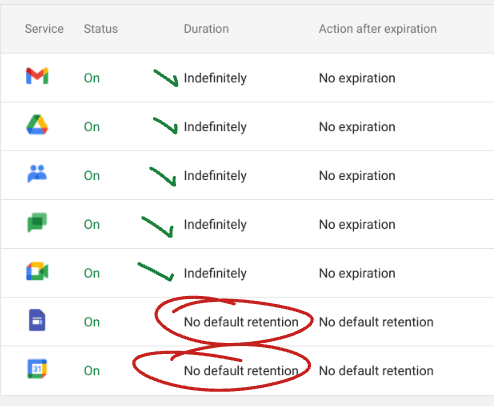Screen dimensions: 494x406
Task: Click the On status for Gmail
Action: pyautogui.click(x=92, y=78)
